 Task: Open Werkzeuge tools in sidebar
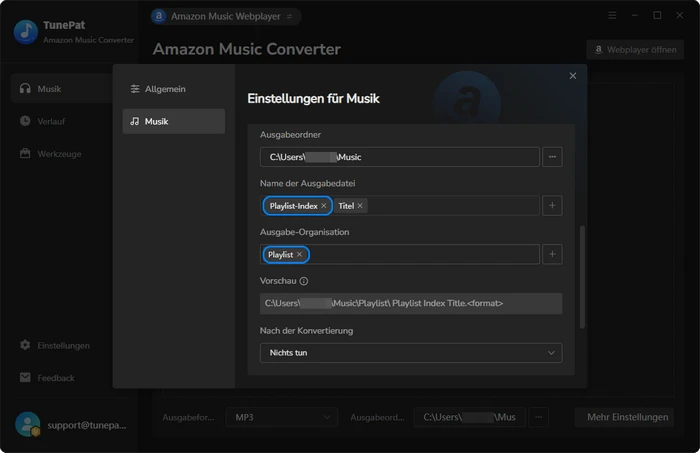point(50,154)
